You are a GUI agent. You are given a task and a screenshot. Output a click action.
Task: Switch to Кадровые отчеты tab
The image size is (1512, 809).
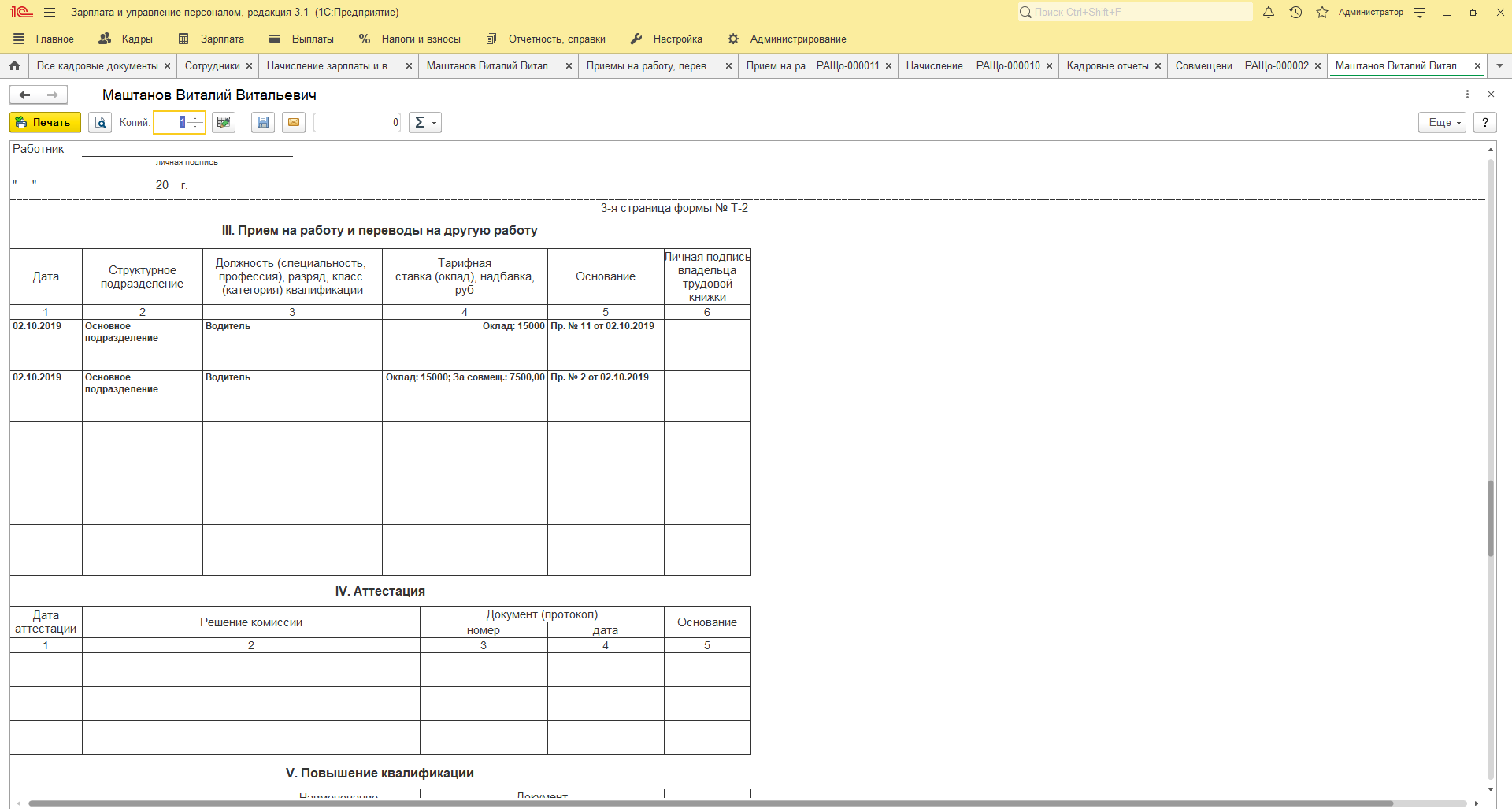click(x=1107, y=66)
